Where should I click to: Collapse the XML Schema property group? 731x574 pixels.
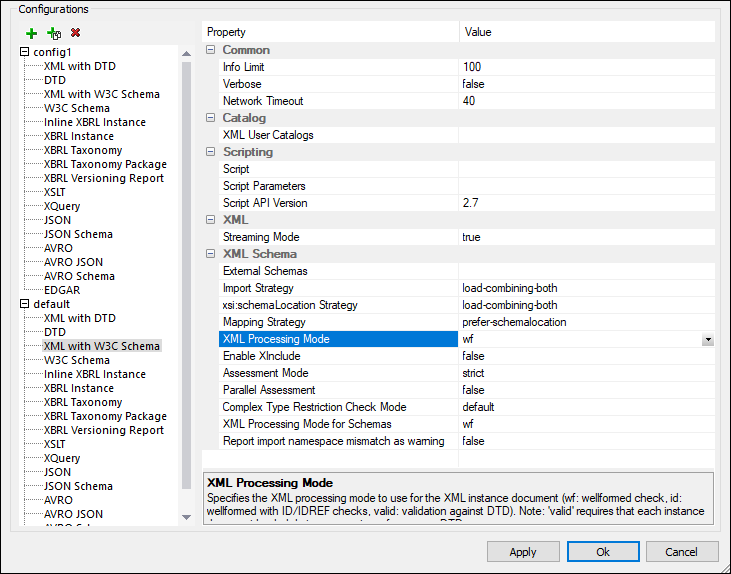(x=211, y=254)
